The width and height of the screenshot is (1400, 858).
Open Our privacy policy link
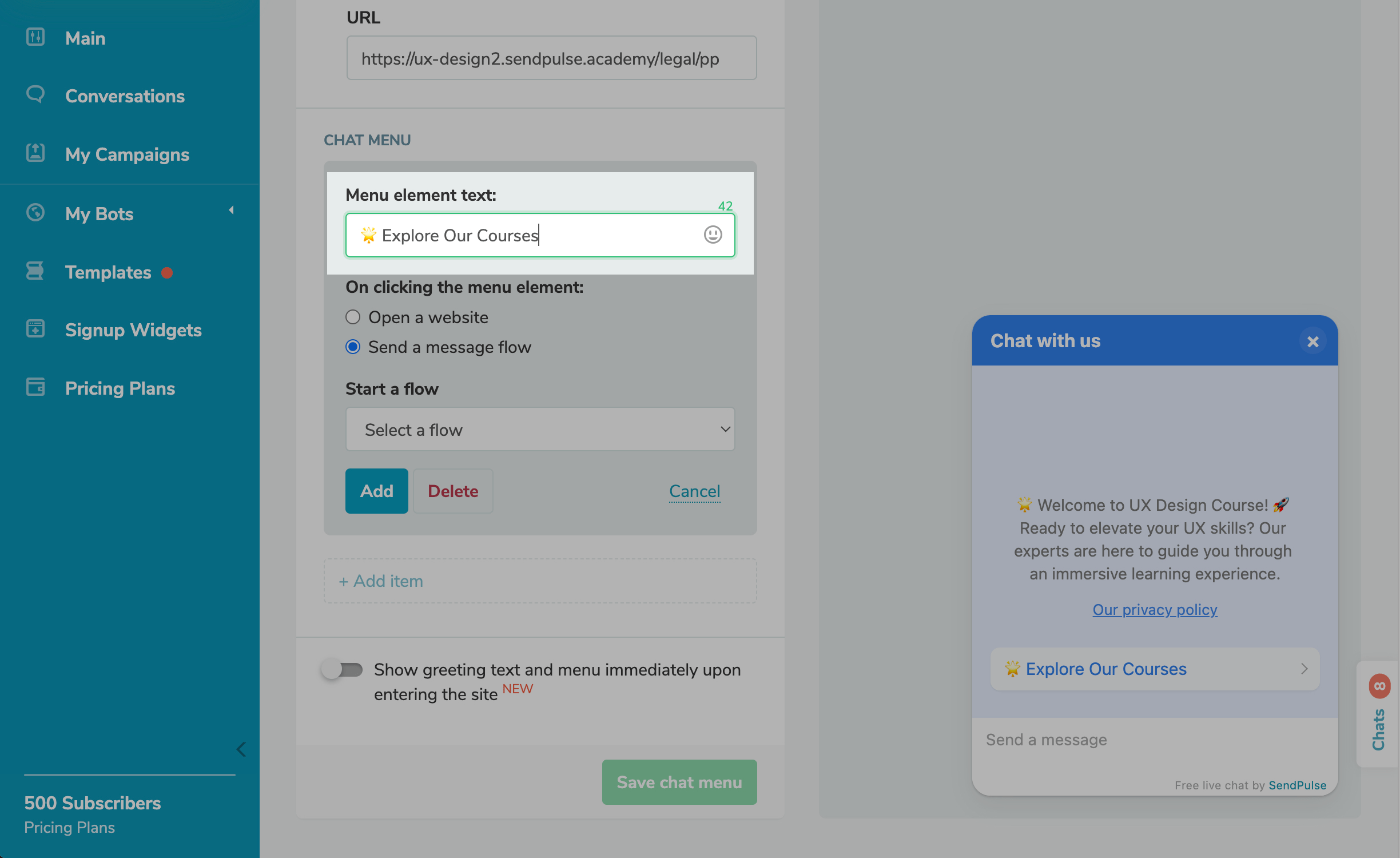click(x=1155, y=609)
